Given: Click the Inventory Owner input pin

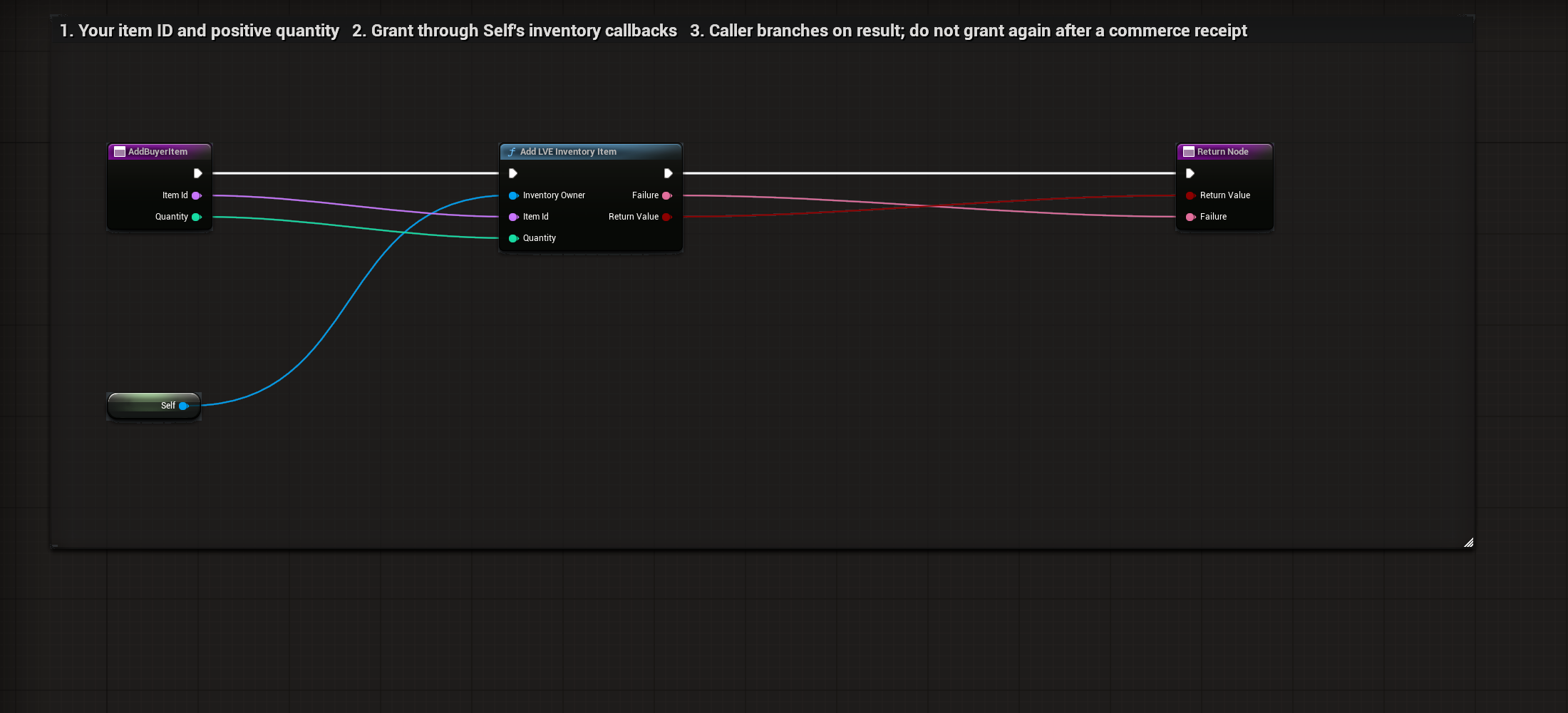Looking at the screenshot, I should [x=513, y=195].
